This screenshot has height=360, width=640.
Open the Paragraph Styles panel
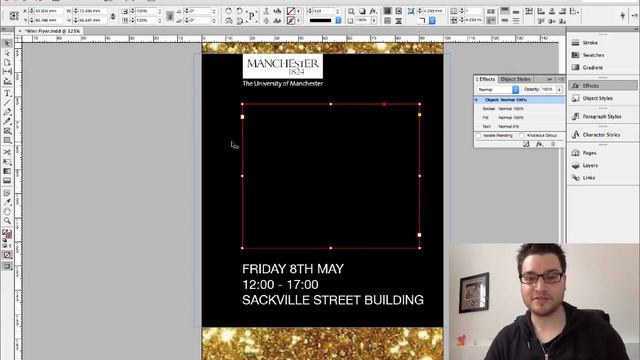(603, 116)
